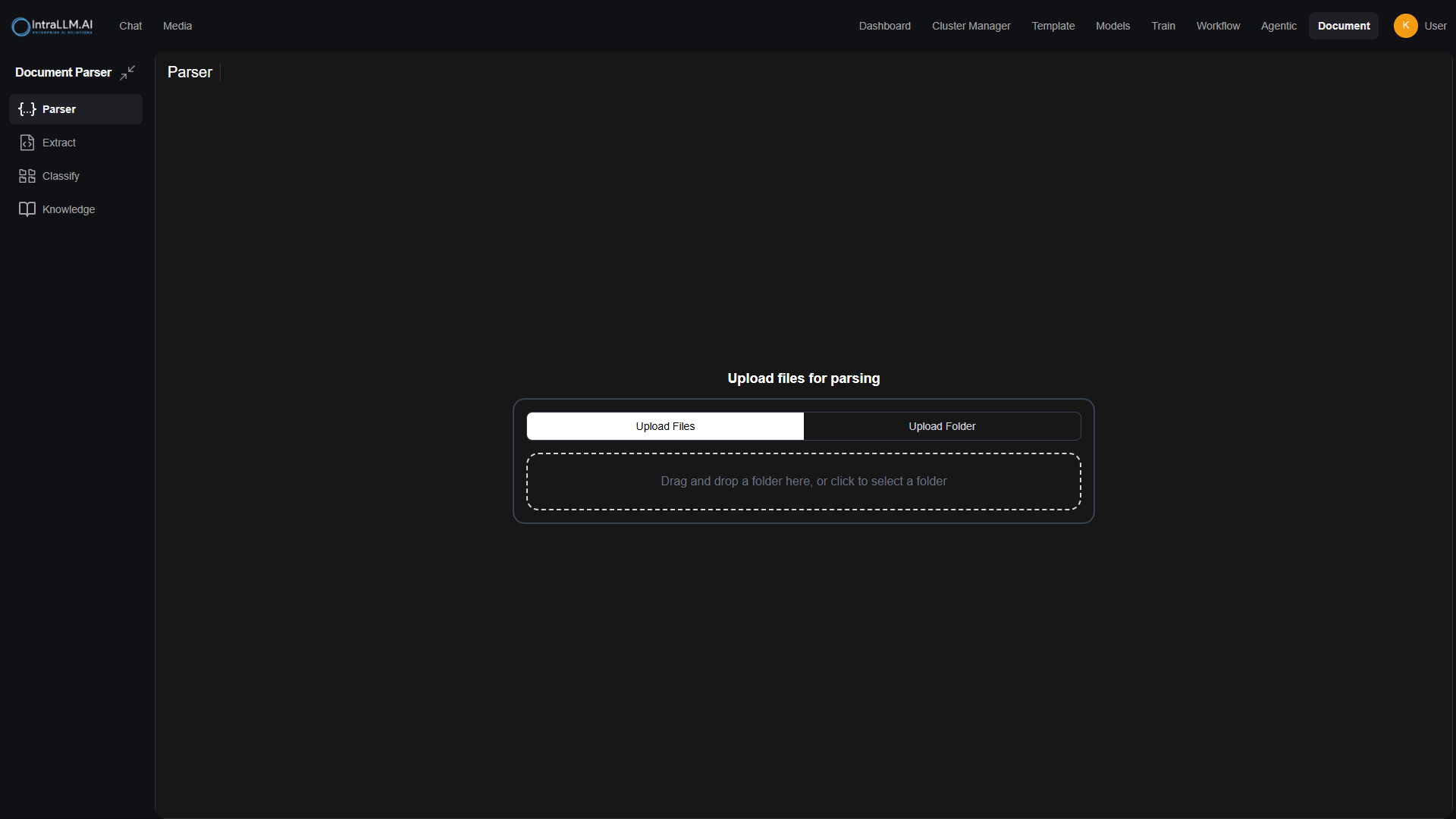Click the 'Upload files for parsing' heading
This screenshot has height=819, width=1456.
click(x=803, y=378)
